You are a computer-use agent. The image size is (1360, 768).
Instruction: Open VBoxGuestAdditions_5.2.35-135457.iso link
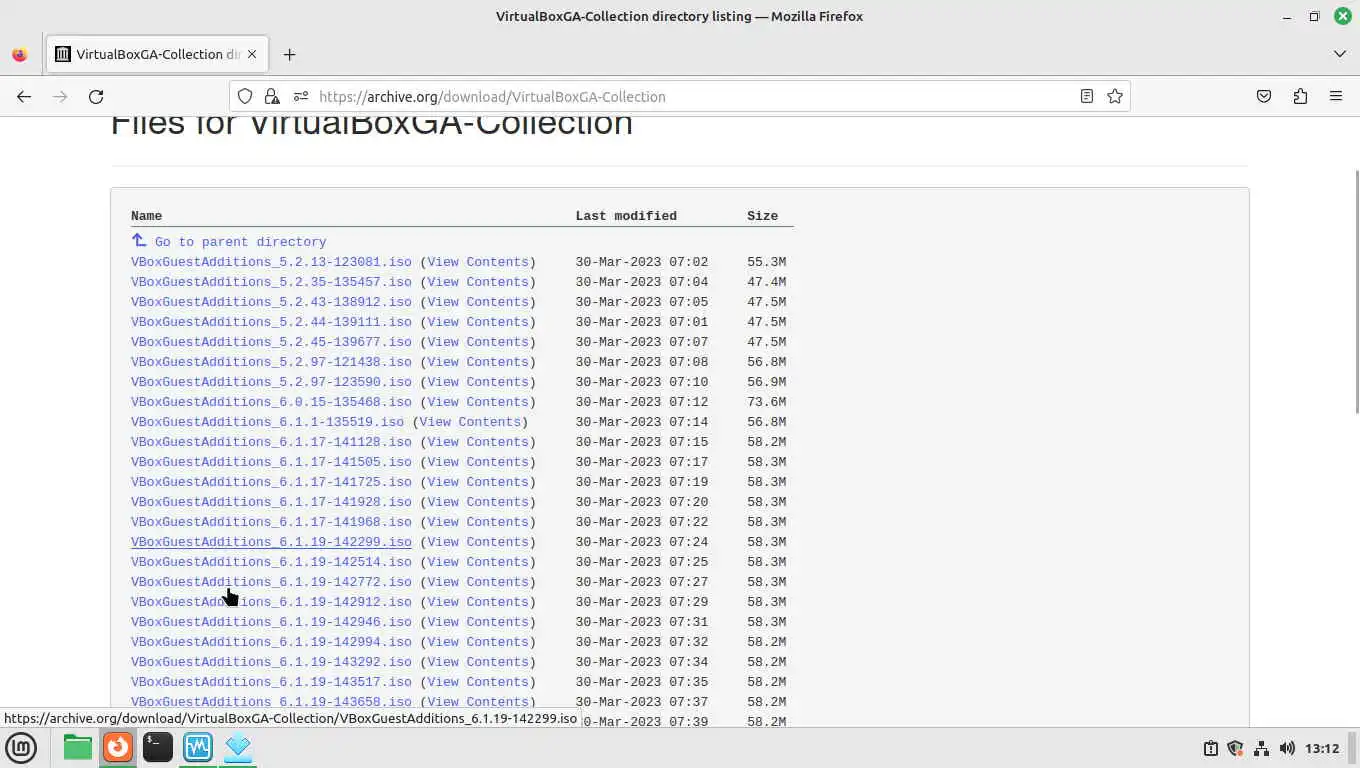(x=271, y=282)
